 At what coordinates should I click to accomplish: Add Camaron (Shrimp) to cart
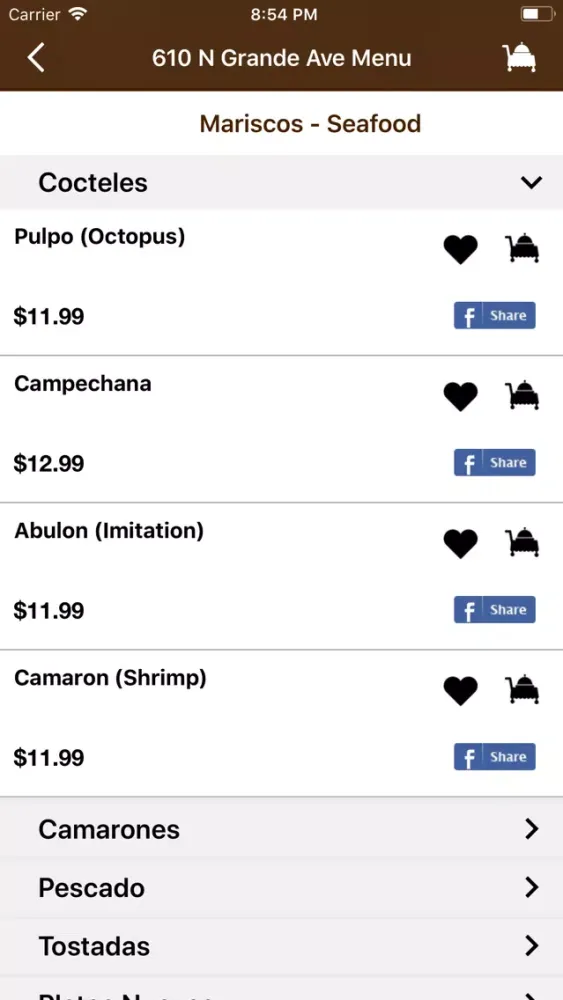pos(523,689)
